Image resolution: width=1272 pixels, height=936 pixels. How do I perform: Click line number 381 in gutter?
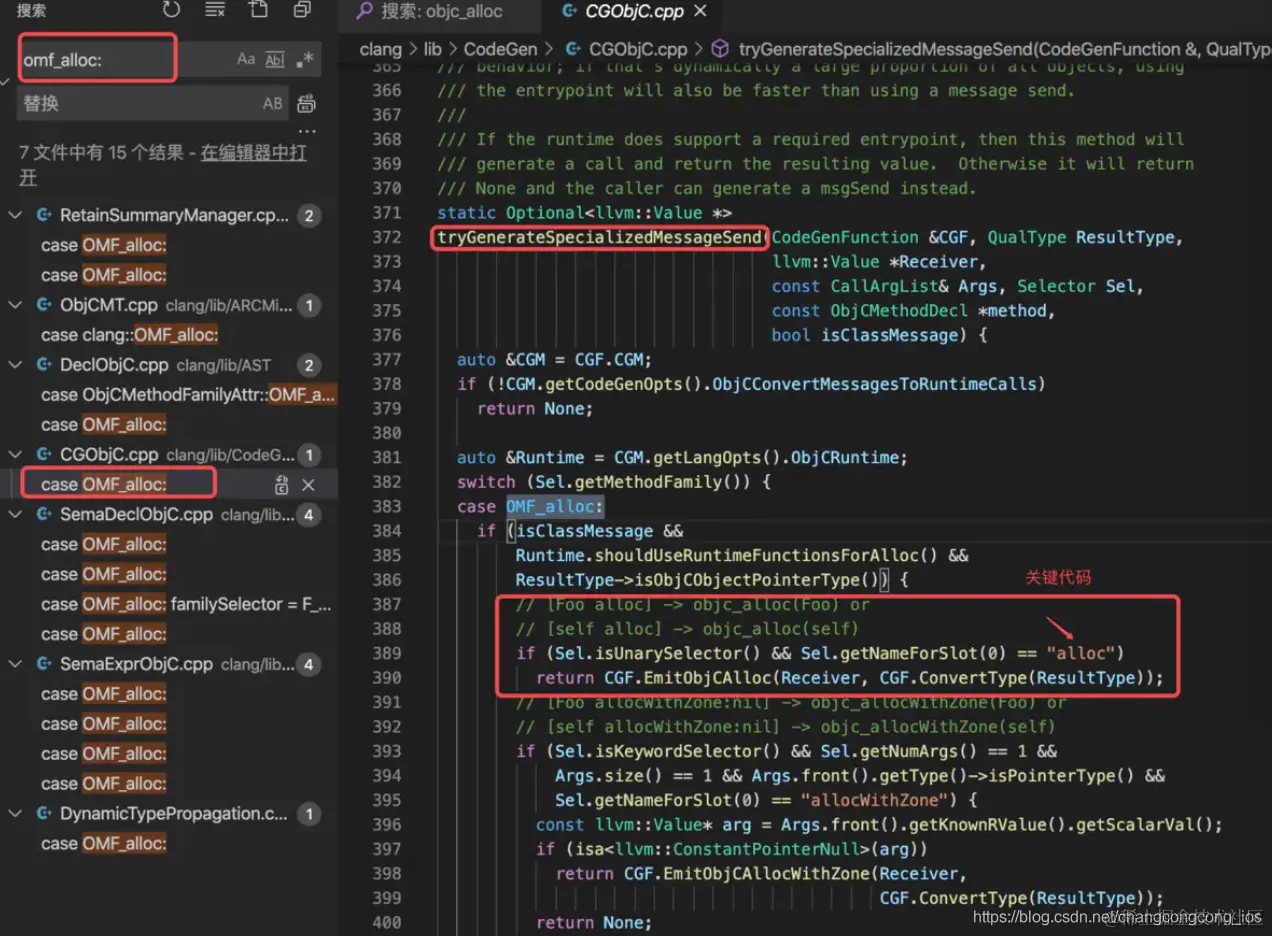386,457
